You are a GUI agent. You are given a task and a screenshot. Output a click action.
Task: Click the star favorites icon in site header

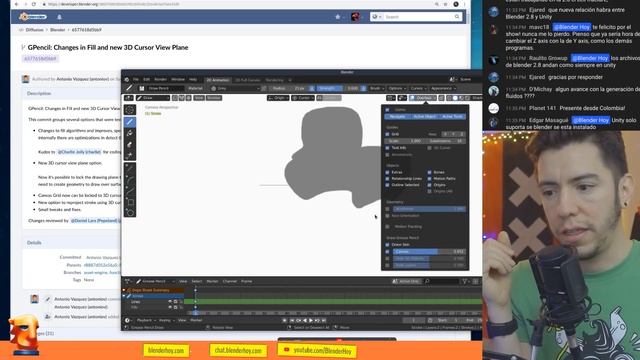(338, 17)
